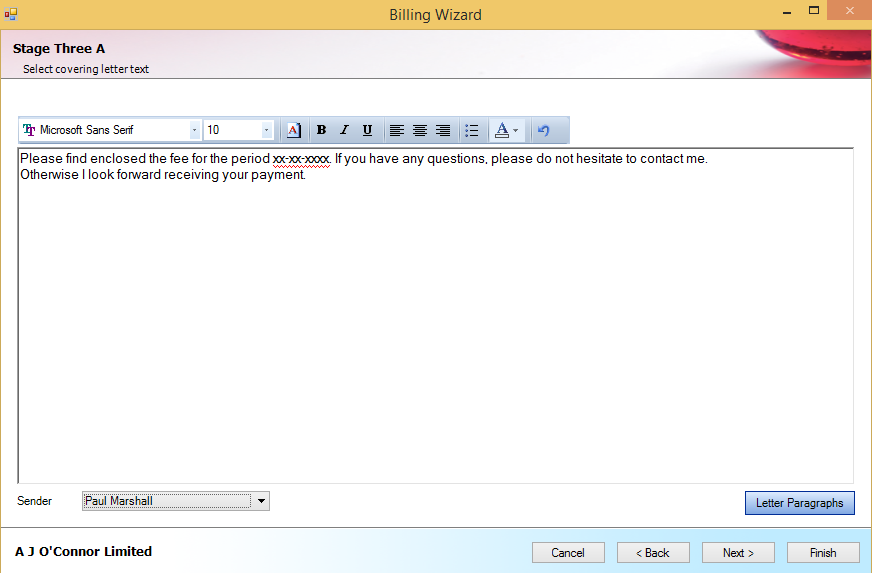The image size is (872, 573).
Task: Click the font type icon beside Microsoft Sans Serif
Action: tap(29, 130)
